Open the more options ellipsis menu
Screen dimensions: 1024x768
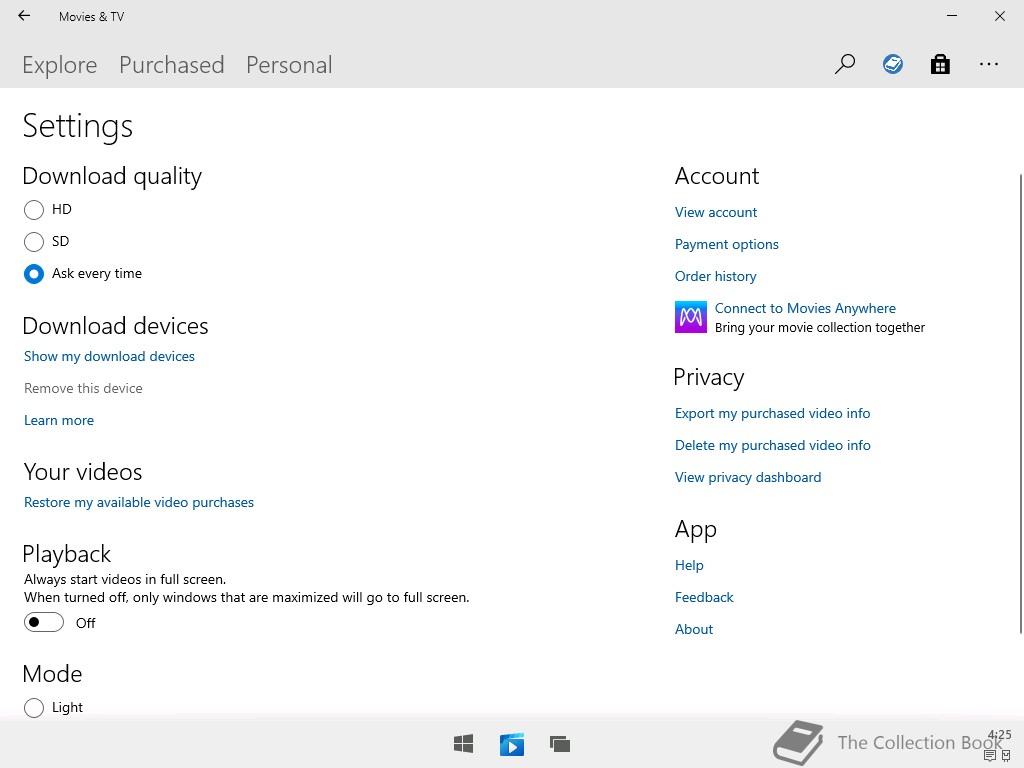(989, 64)
